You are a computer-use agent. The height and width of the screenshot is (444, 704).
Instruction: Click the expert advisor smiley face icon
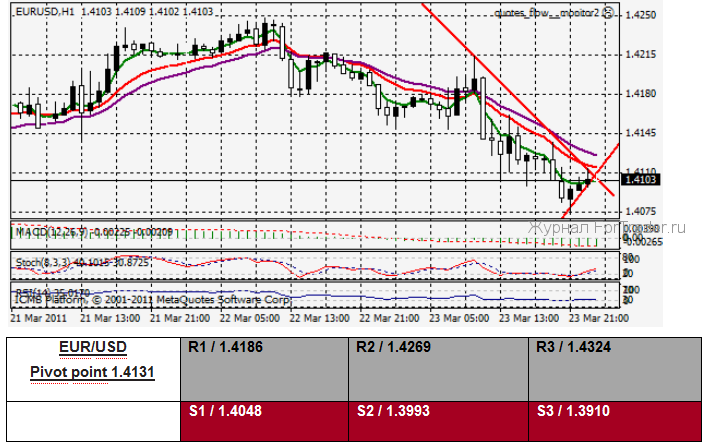point(607,14)
